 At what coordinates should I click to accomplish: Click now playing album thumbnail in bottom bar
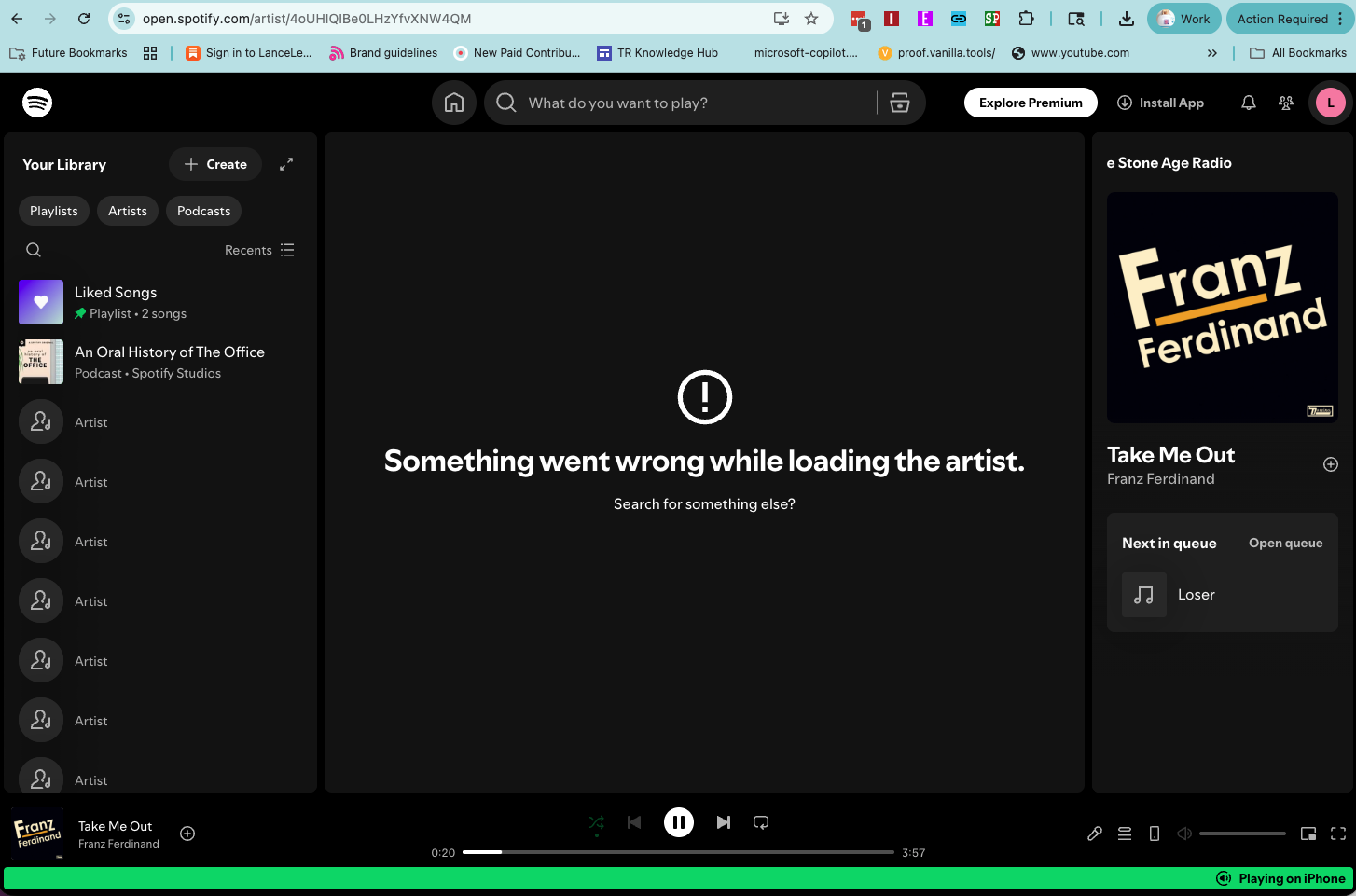tap(38, 833)
